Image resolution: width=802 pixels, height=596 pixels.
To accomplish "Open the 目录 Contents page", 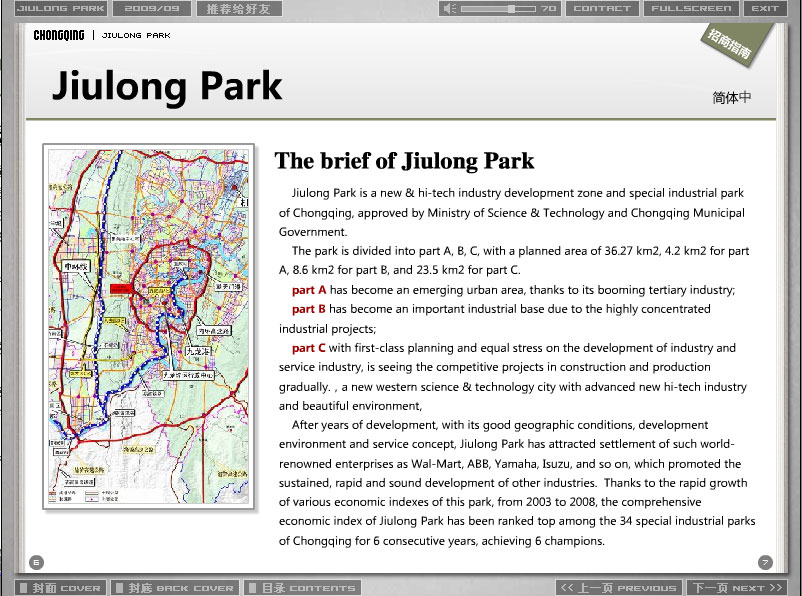I will (301, 588).
